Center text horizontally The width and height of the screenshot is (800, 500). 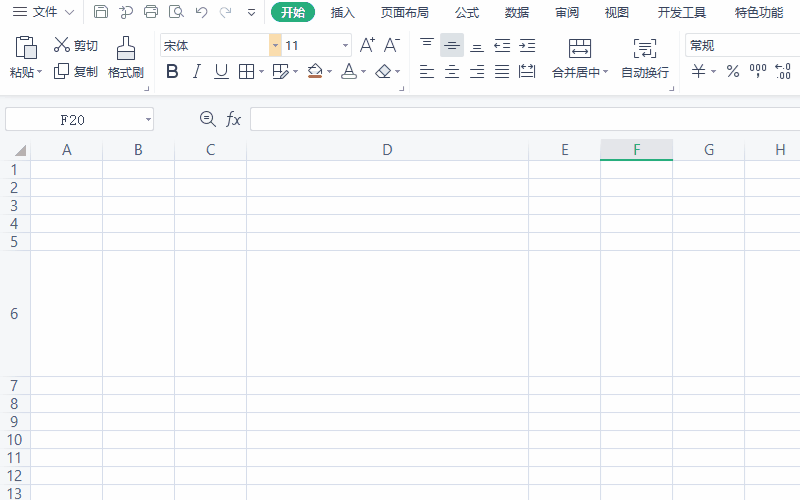[452, 71]
